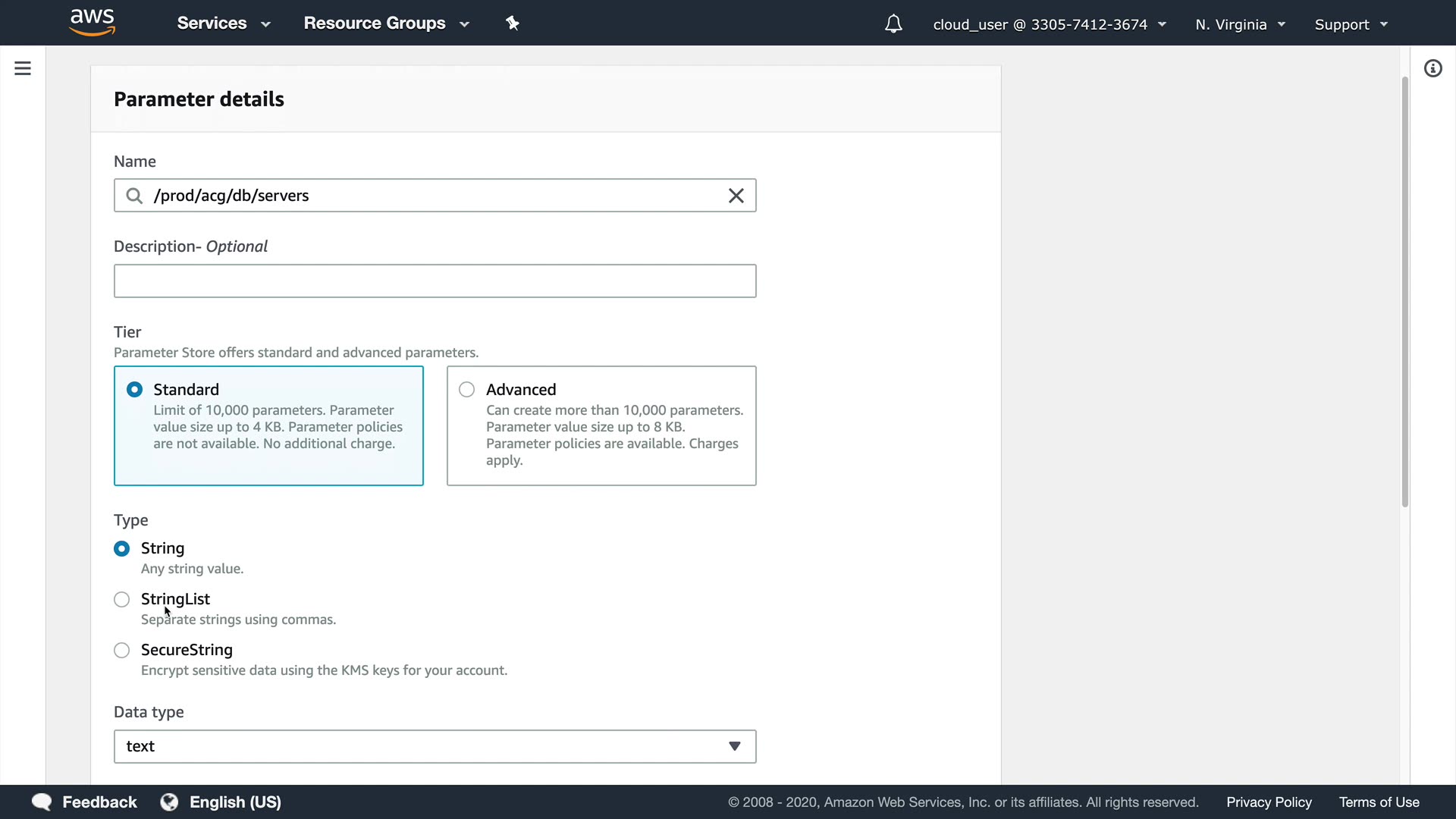Open the Terms of Use link
Image resolution: width=1456 pixels, height=819 pixels.
(1379, 802)
